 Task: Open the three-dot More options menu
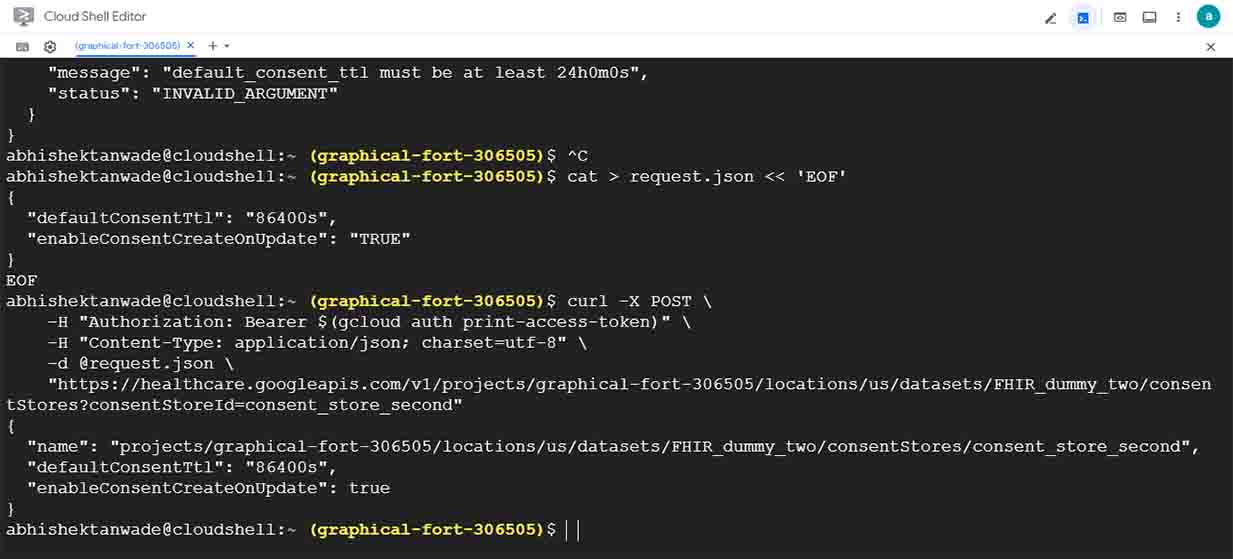point(1179,18)
